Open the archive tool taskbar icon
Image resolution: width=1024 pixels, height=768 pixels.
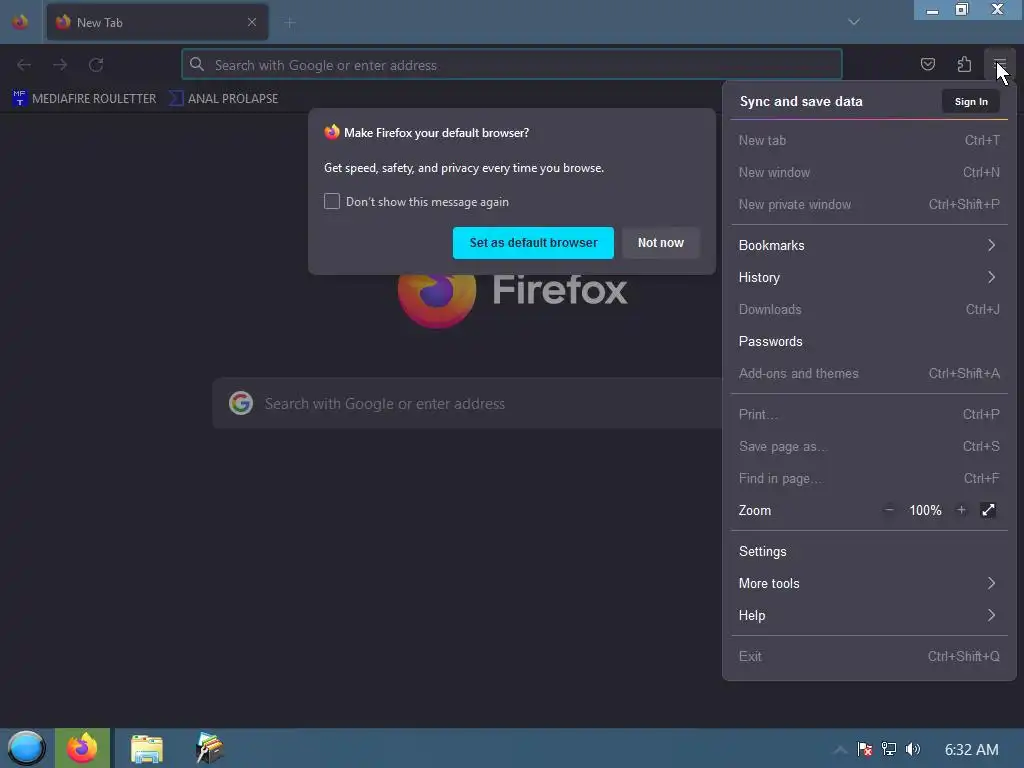(209, 748)
